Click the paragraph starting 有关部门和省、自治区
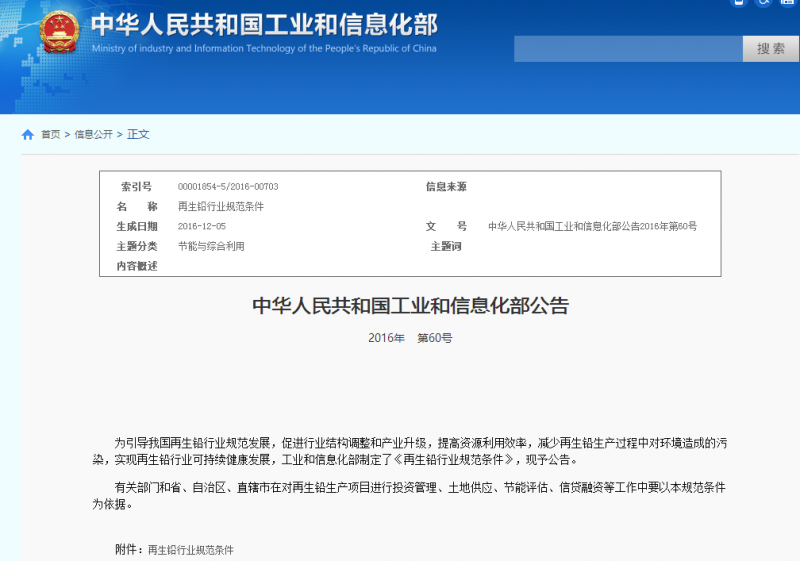The width and height of the screenshot is (800, 561). [x=410, y=496]
